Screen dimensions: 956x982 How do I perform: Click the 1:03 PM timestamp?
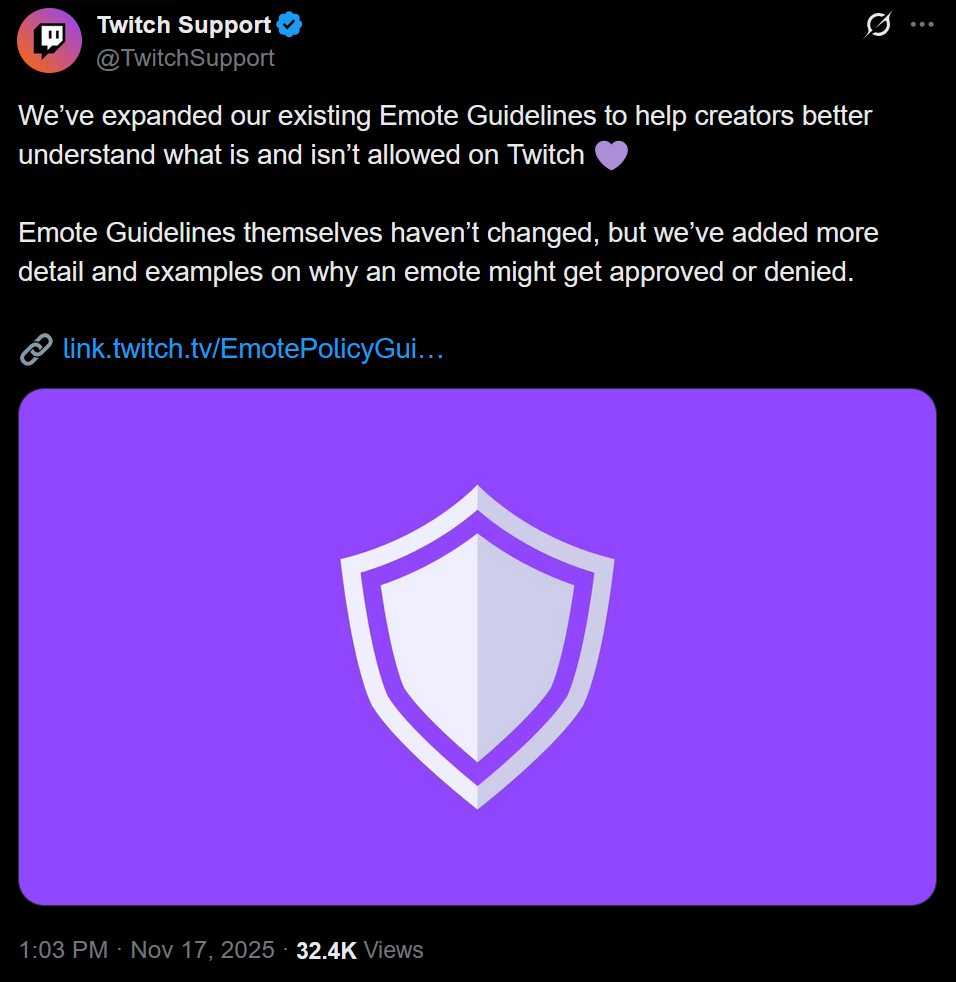click(x=63, y=950)
